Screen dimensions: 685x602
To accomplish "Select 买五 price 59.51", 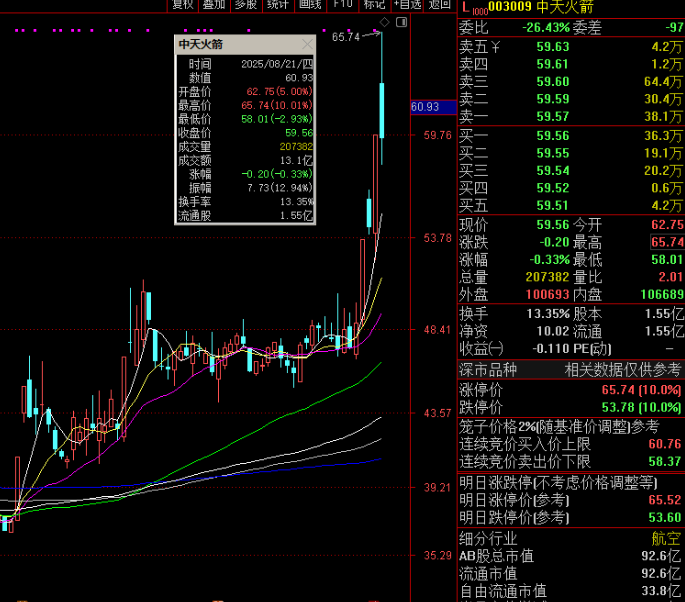I will (x=553, y=206).
